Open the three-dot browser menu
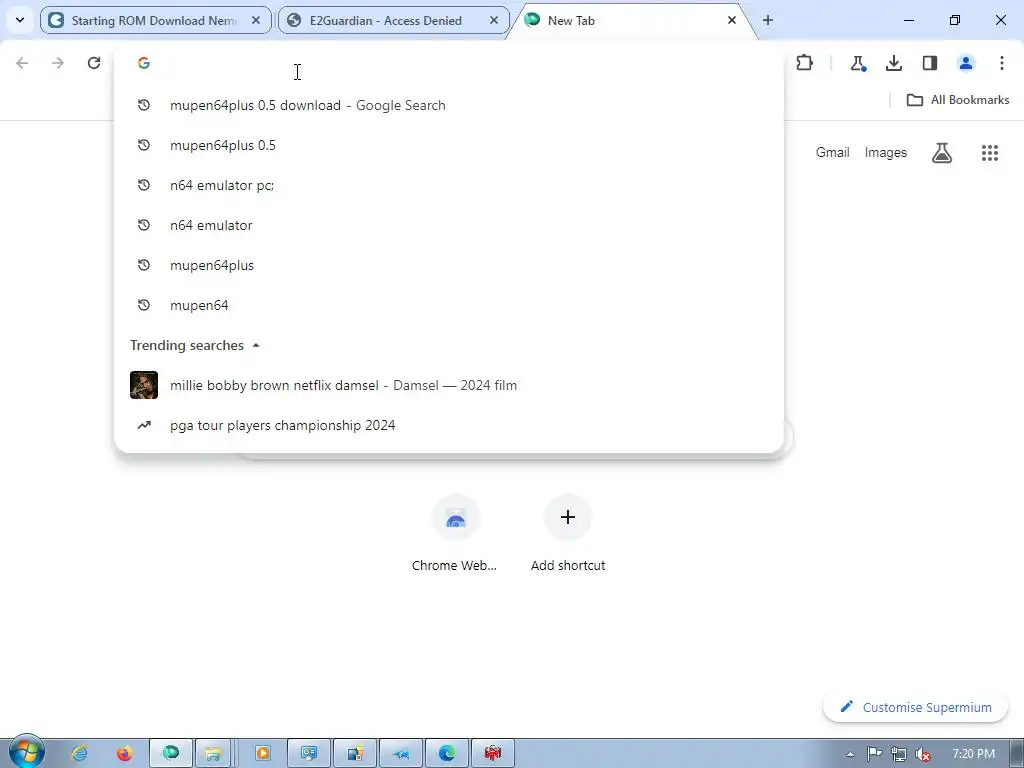Image resolution: width=1024 pixels, height=768 pixels. coord(1001,63)
